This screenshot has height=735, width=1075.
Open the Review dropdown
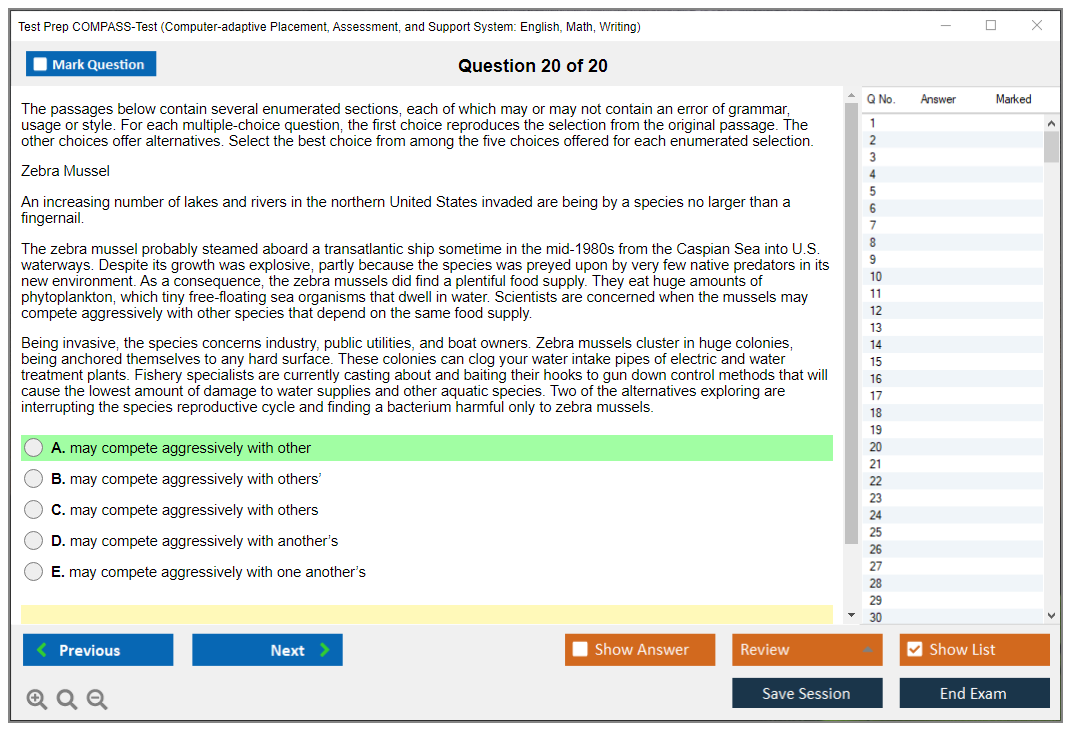pyautogui.click(x=806, y=650)
